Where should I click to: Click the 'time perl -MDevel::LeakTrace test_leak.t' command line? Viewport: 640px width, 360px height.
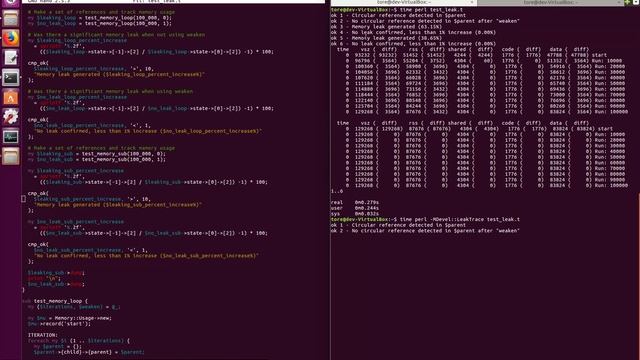[x=425, y=219]
